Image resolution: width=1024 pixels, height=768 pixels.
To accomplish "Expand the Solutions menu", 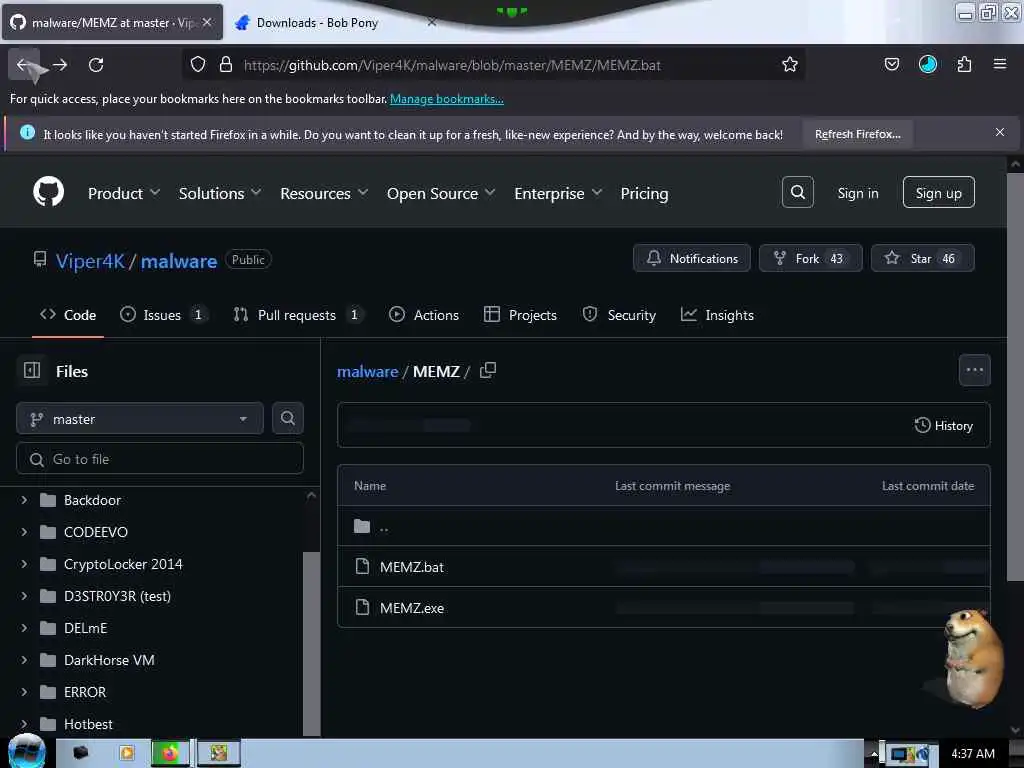I will point(220,193).
